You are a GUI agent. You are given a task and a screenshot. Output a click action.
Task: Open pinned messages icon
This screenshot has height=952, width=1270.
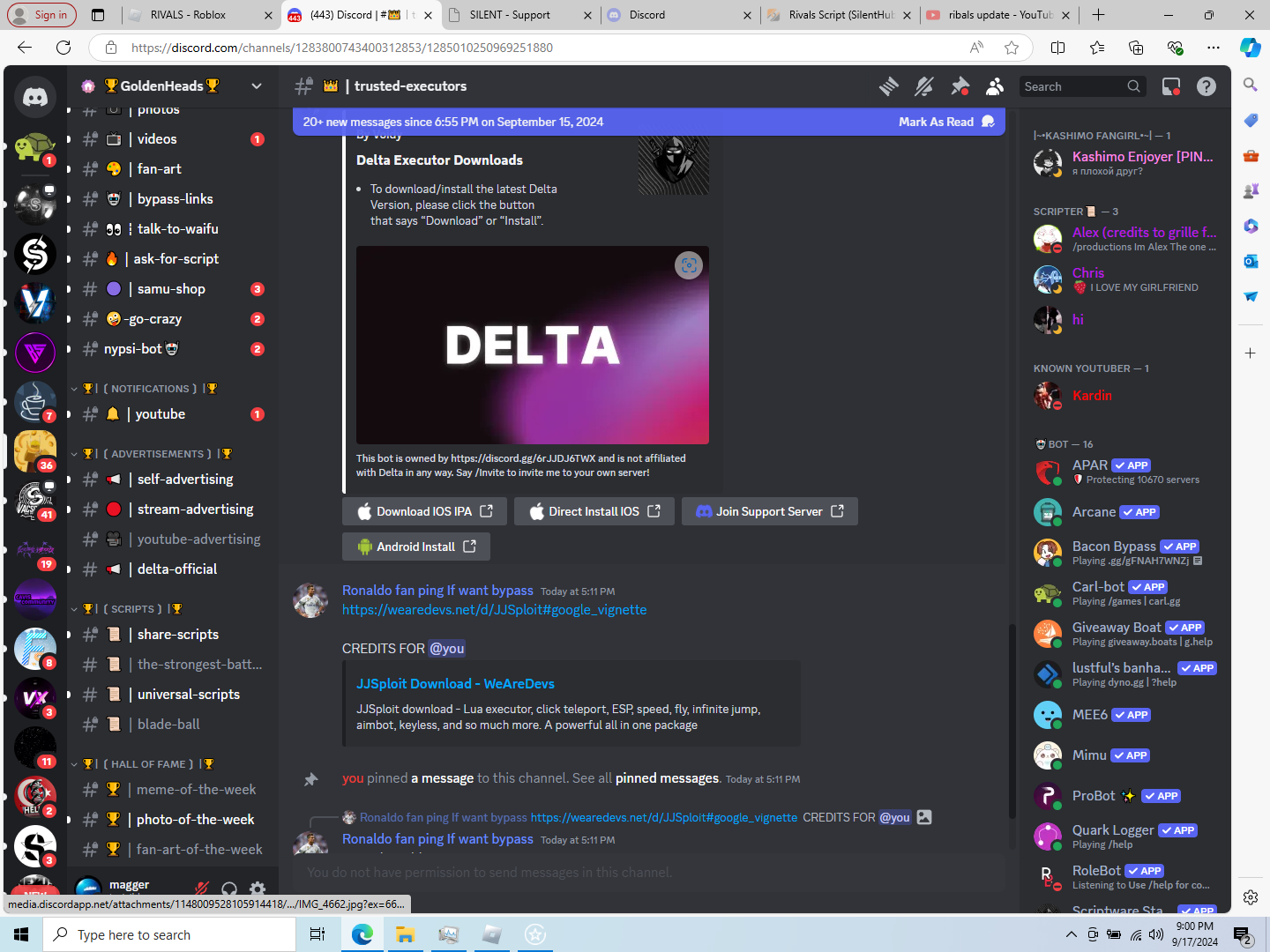click(x=960, y=86)
